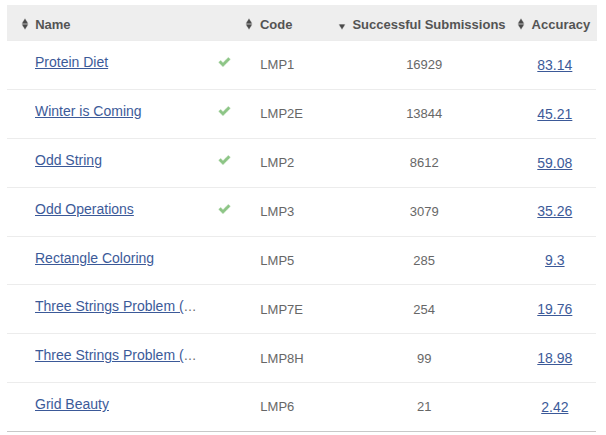
Task: Click the green checkmark beside Protein Diet
Action: pos(224,62)
